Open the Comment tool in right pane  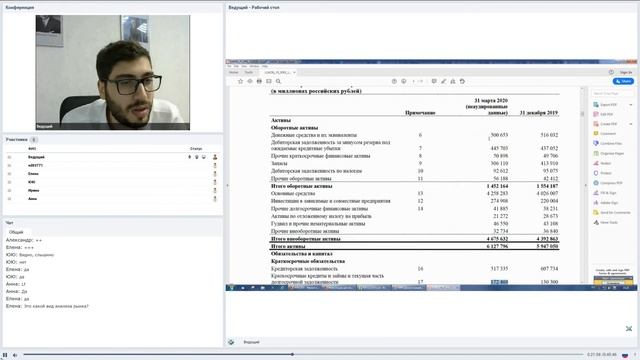604,134
